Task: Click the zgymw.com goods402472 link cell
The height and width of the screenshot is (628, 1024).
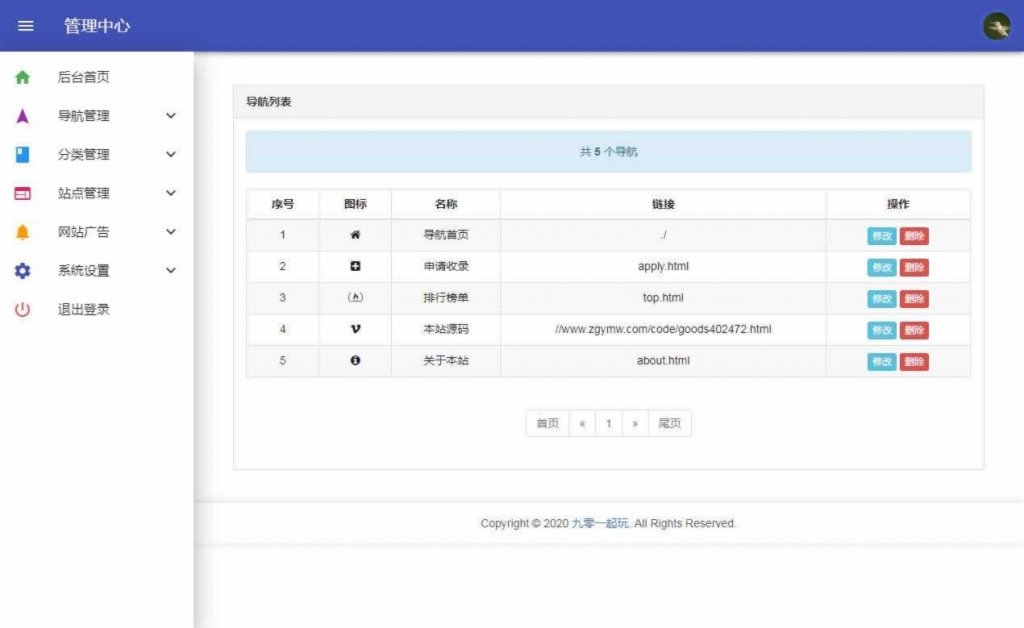Action: [x=663, y=329]
